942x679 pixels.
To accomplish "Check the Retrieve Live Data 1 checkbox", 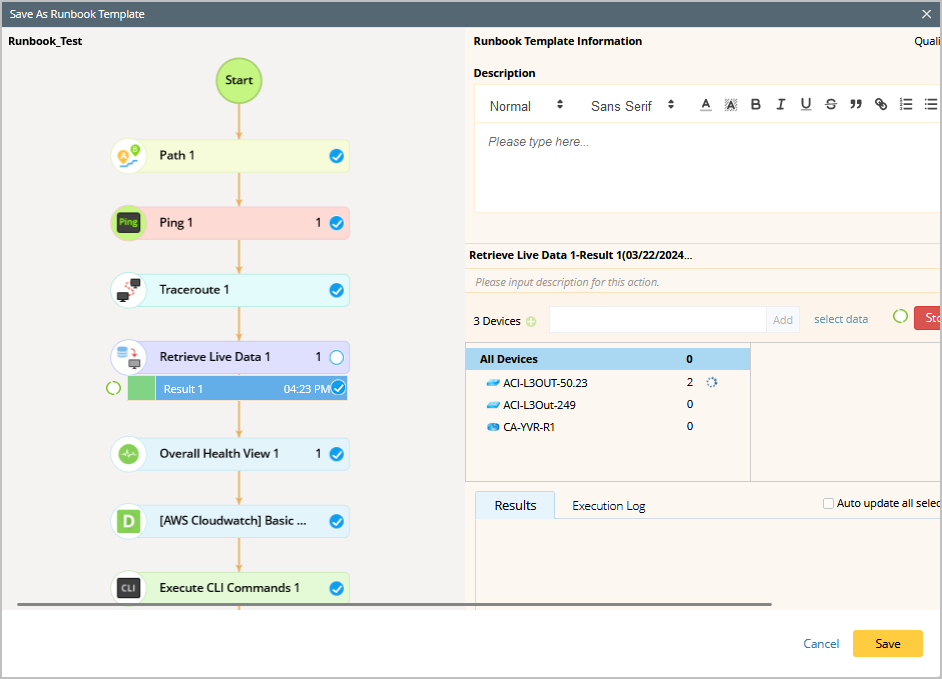I will click(x=337, y=357).
